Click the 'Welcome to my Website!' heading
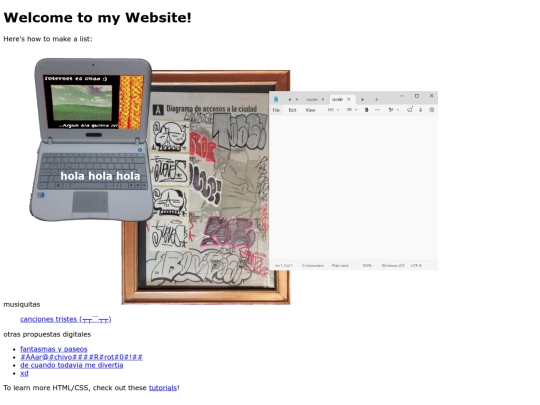Image resolution: width=540 pixels, height=405 pixels. click(97, 18)
